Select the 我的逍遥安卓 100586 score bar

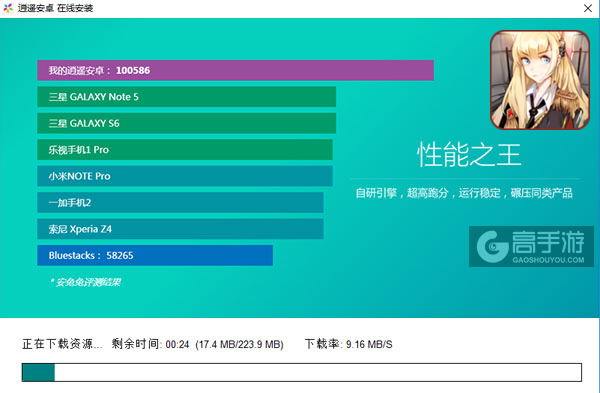[235, 70]
